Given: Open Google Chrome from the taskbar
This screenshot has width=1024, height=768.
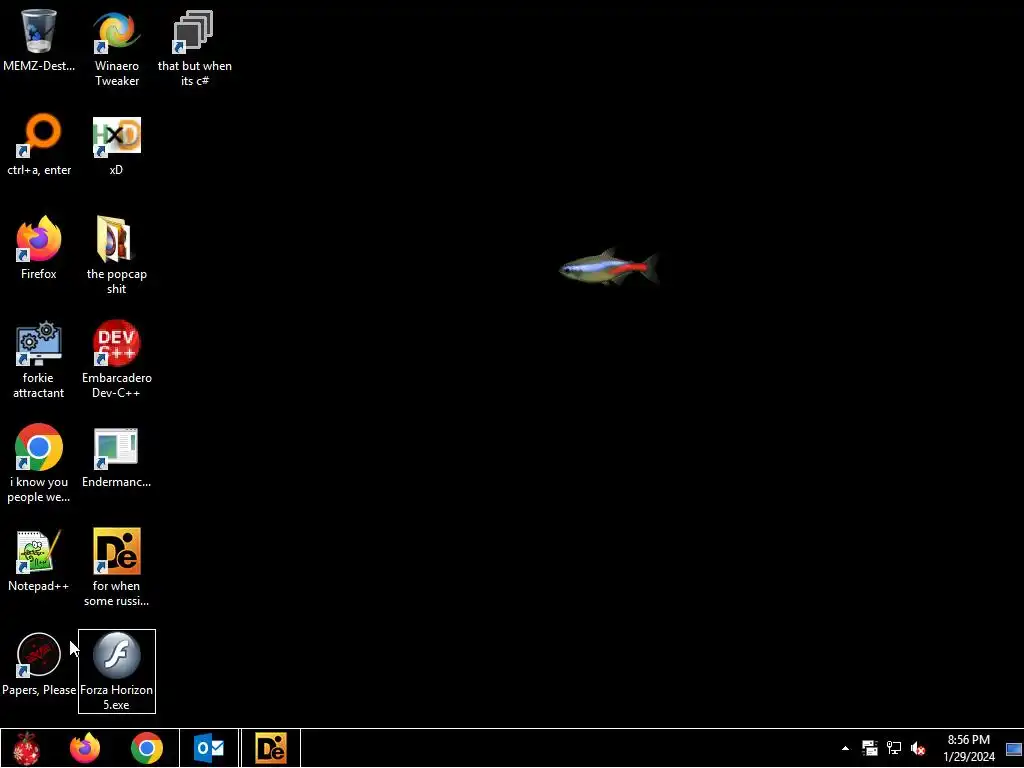Looking at the screenshot, I should (x=147, y=748).
